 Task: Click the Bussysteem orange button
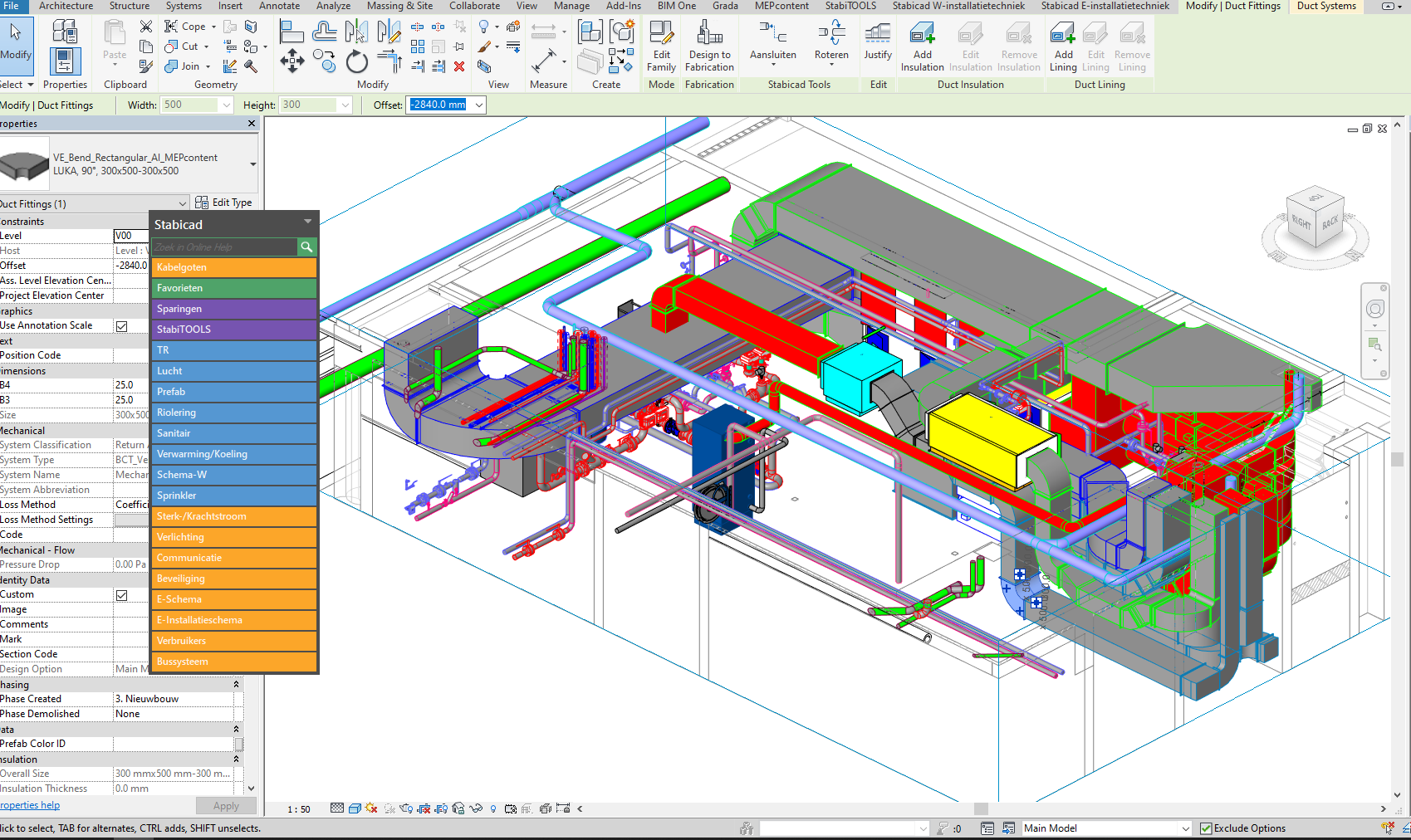coord(234,662)
